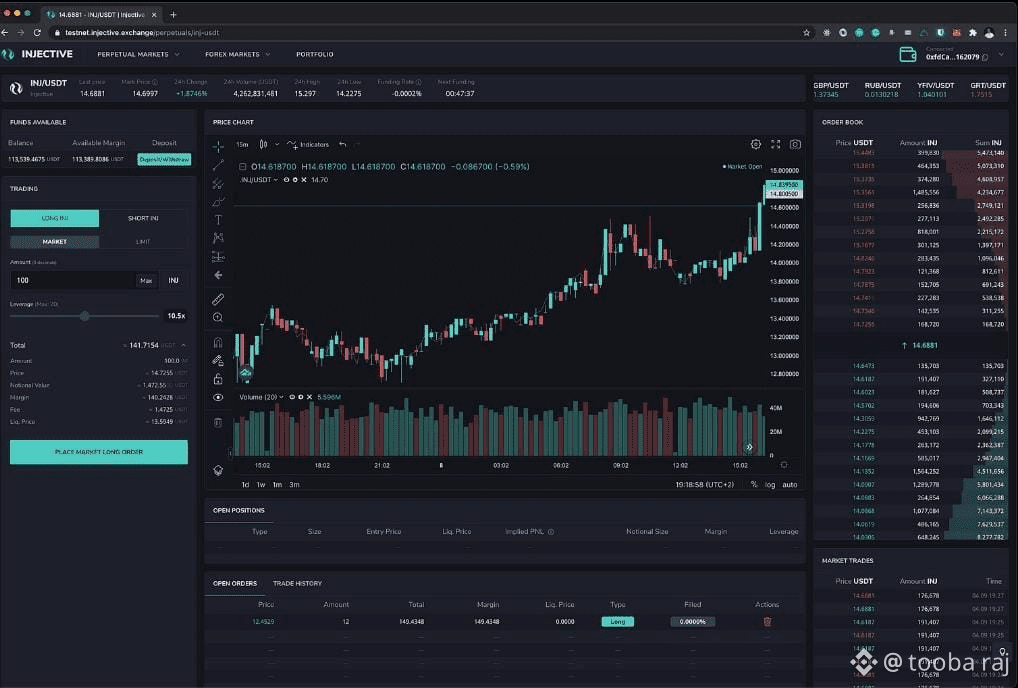Screen dimensions: 1018x688
Task: Switch to Trade History tab
Action: coord(297,584)
